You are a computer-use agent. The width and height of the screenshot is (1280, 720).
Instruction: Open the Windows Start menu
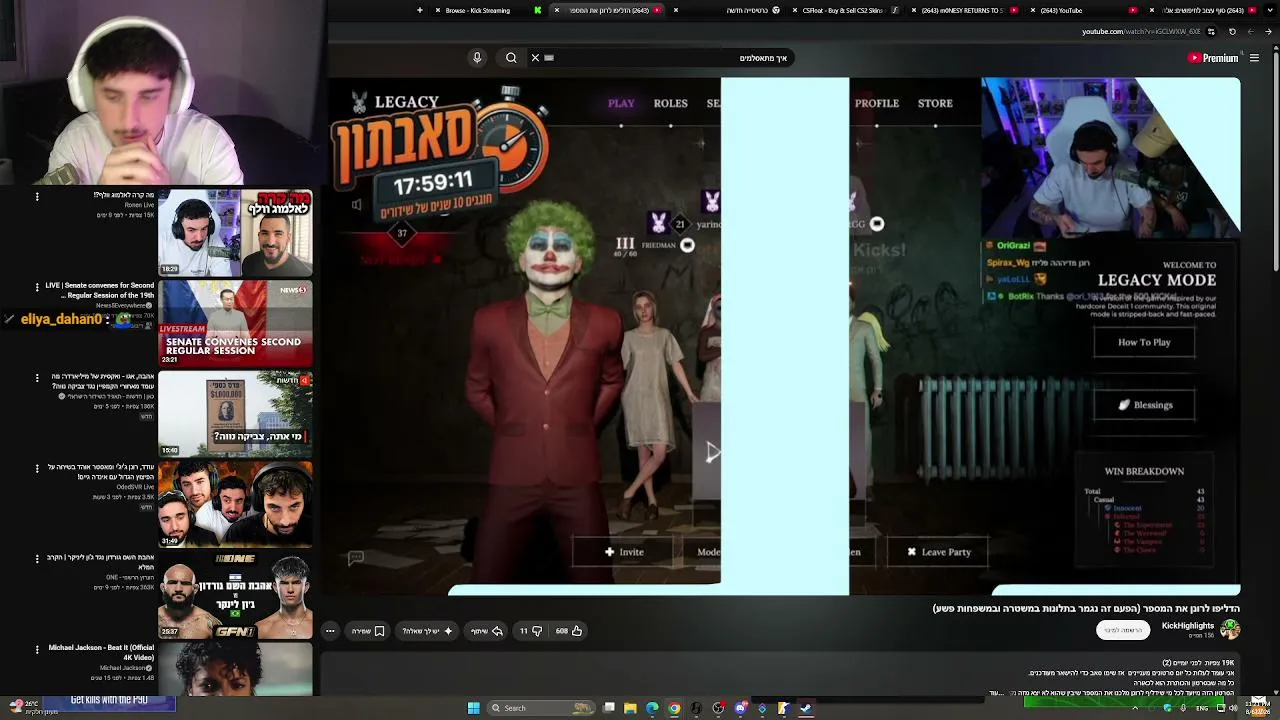tap(474, 708)
